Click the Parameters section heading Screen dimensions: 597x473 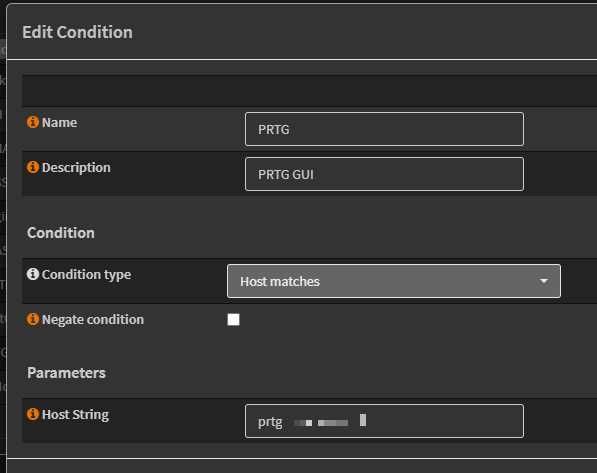point(66,373)
